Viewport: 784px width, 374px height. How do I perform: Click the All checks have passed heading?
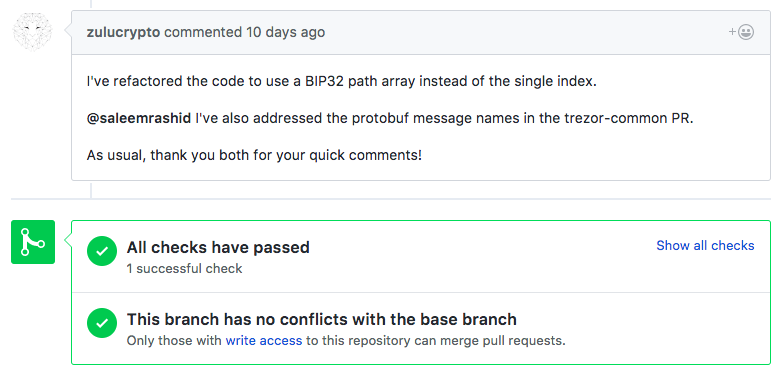[218, 248]
